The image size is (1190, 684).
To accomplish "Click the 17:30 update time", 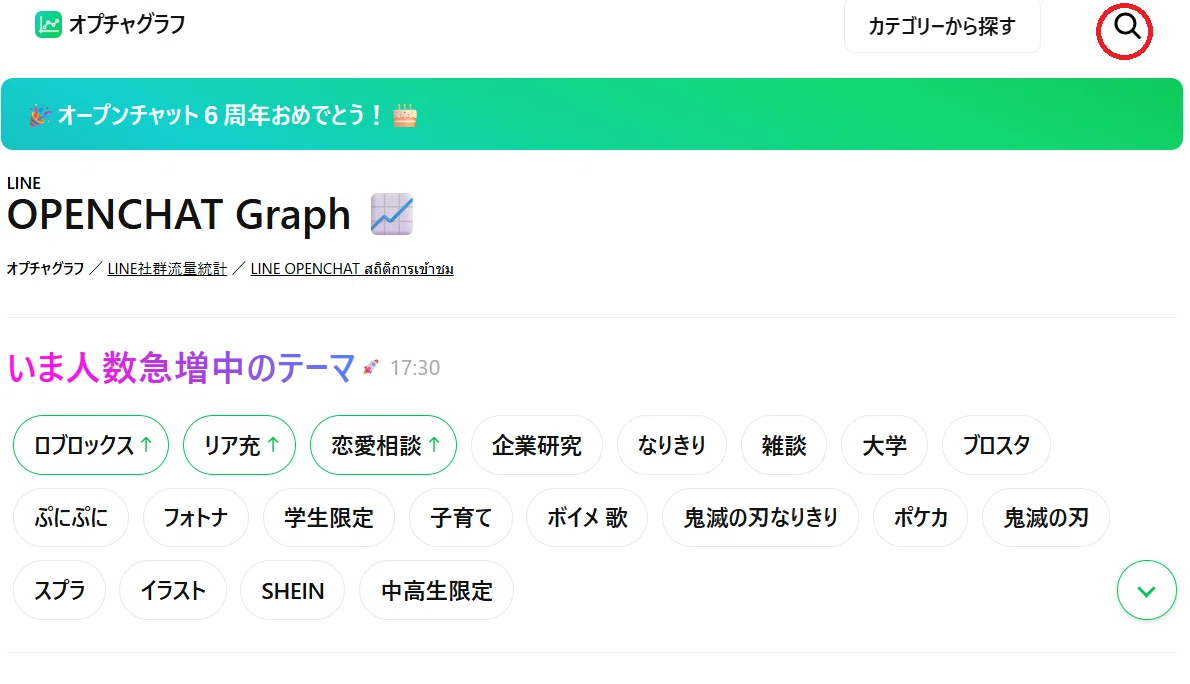I will [415, 368].
